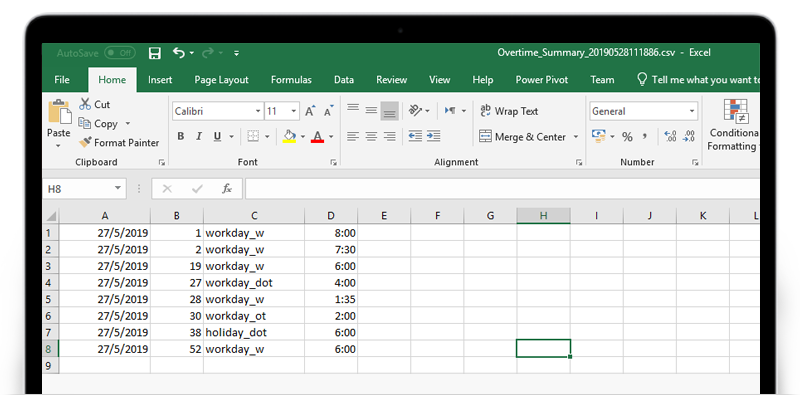Screen dimensions: 800x395
Task: Click Increase Indent icon
Action: click(434, 136)
